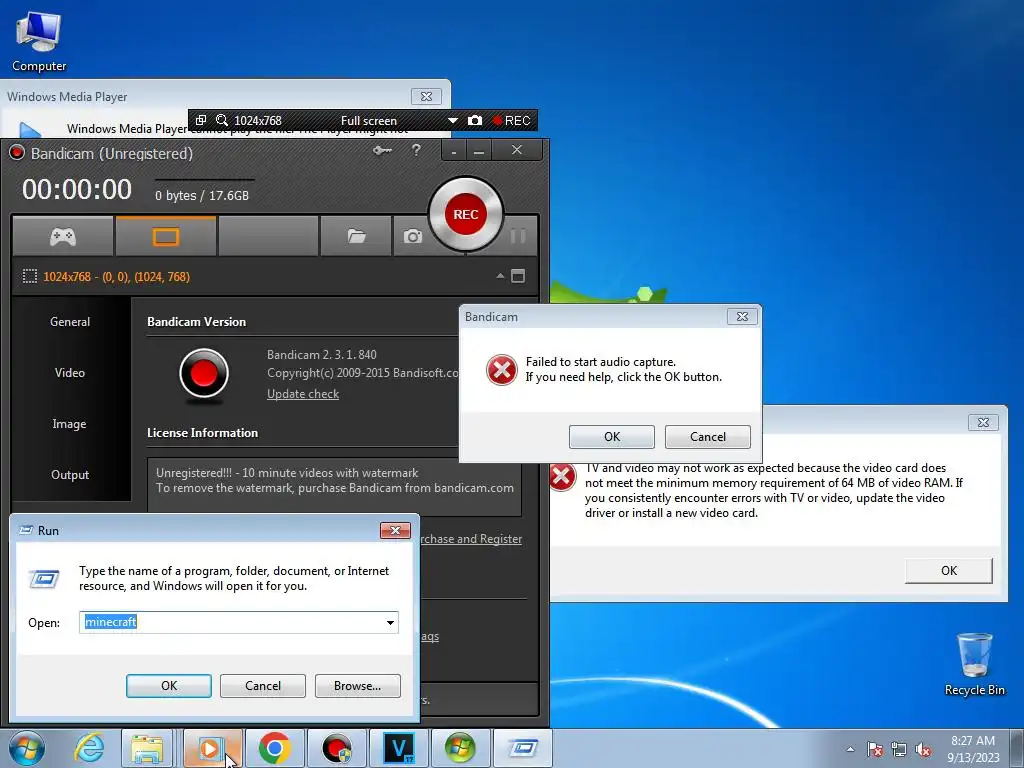Launch Google Chrome from the taskbar
The image size is (1024, 768).
pos(274,748)
